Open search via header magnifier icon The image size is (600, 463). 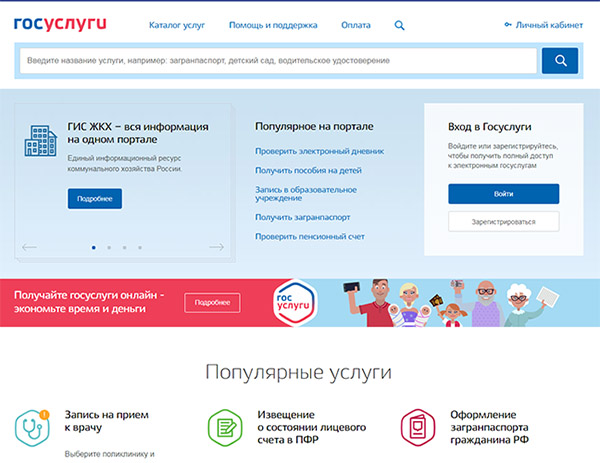(400, 25)
